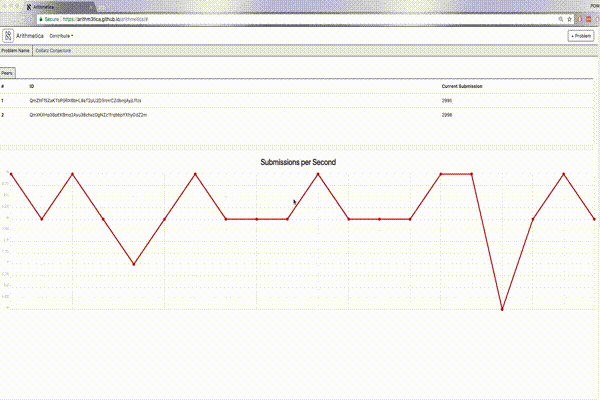This screenshot has height=400, width=600.
Task: Click the + Problem button
Action: click(x=580, y=36)
